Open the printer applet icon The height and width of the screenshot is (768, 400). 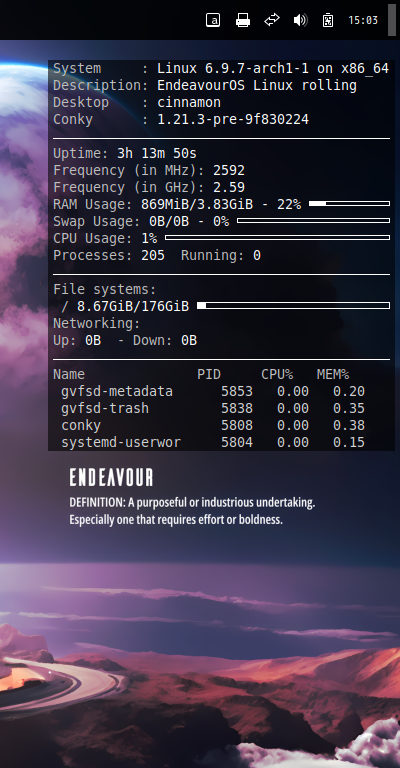(x=243, y=20)
